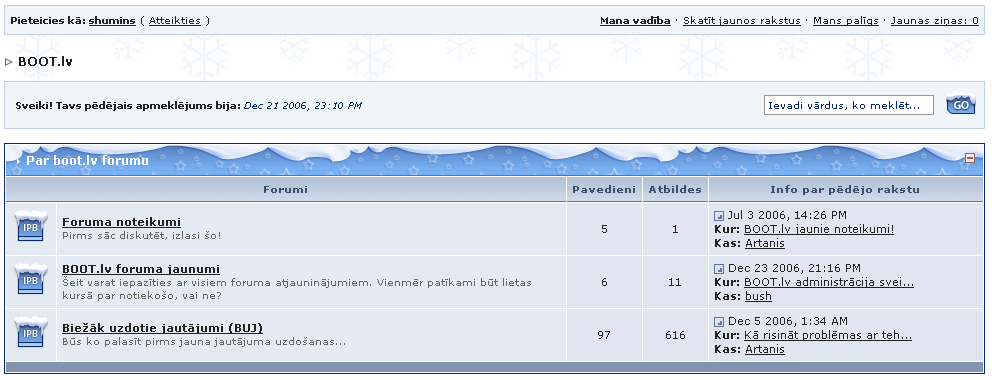This screenshot has width=992, height=380.
Task: Click the IPB icon beside BOOT.lv foruma jaunumi
Action: 31,278
